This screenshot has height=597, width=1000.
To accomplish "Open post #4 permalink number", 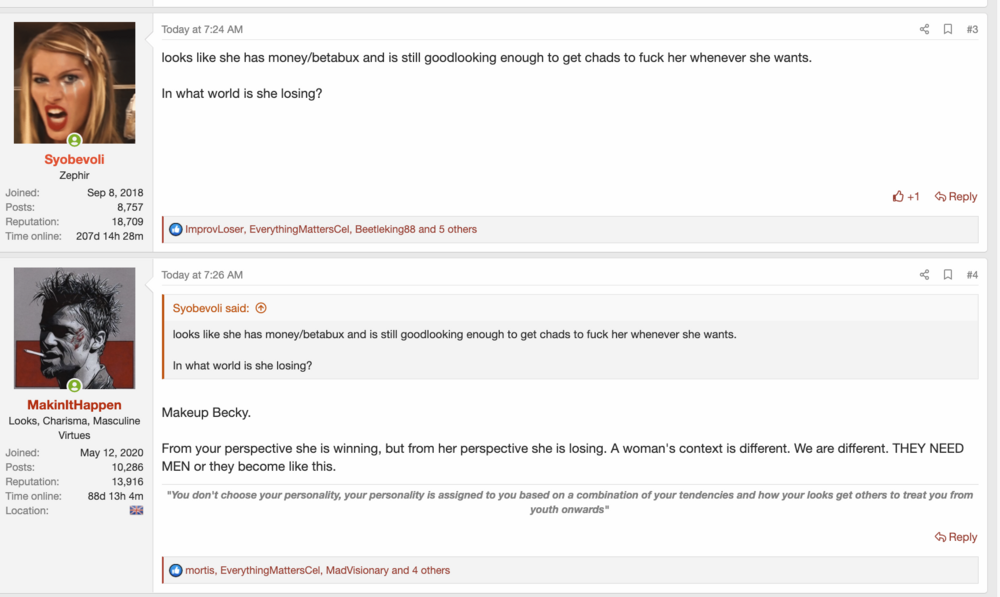I will (972, 275).
